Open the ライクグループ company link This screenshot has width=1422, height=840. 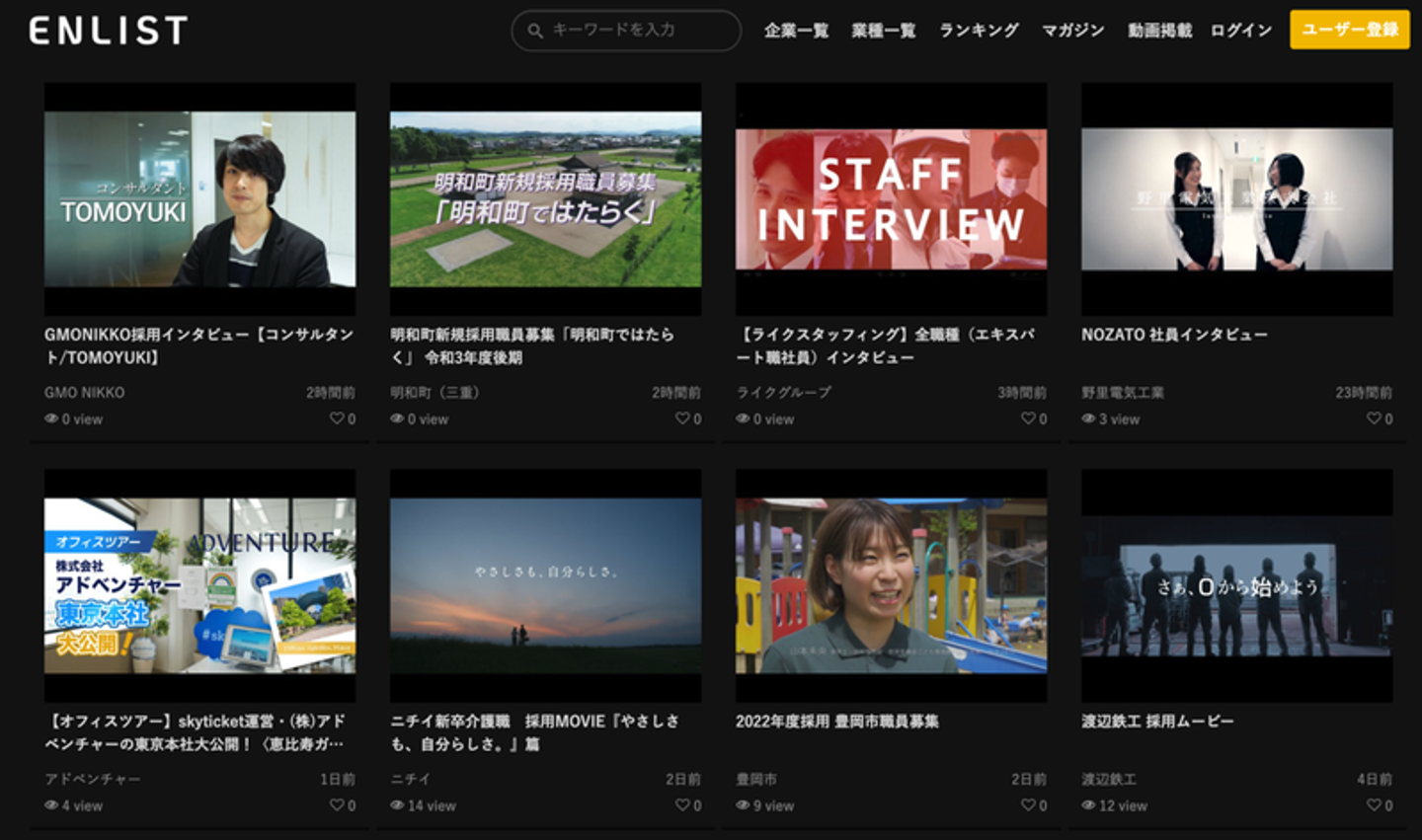[x=784, y=393]
